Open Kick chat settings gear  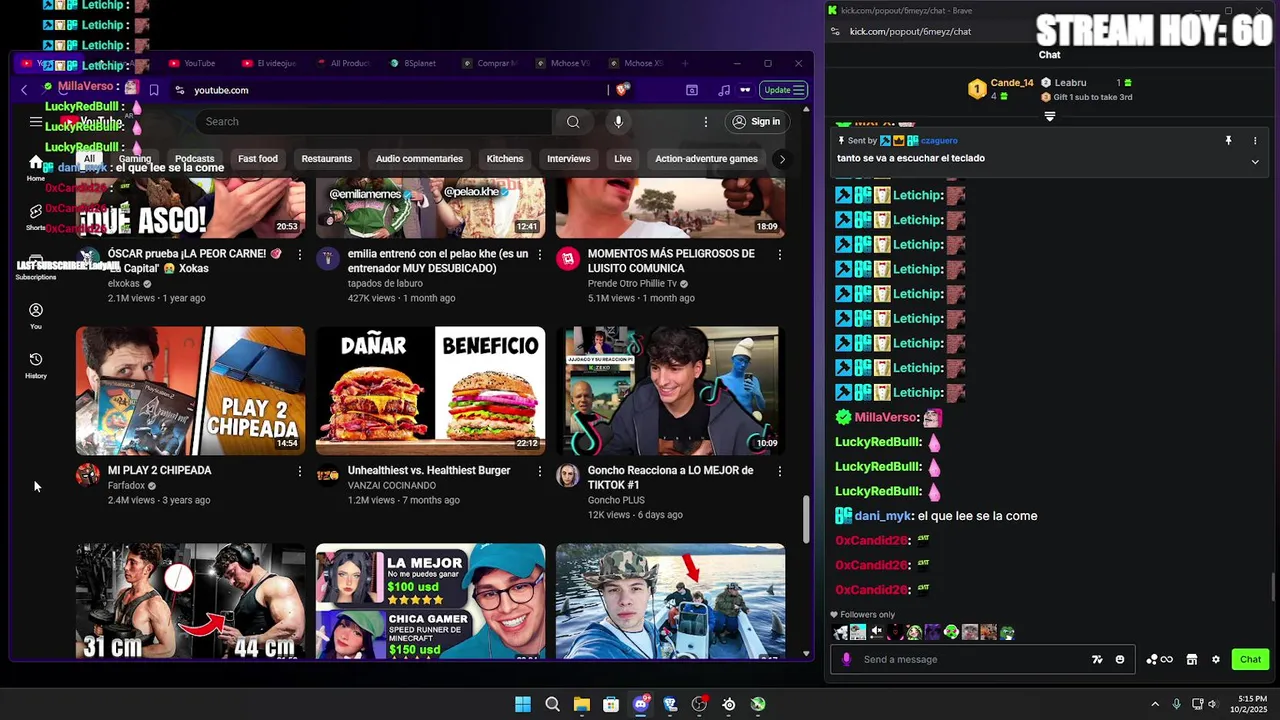pyautogui.click(x=1216, y=660)
